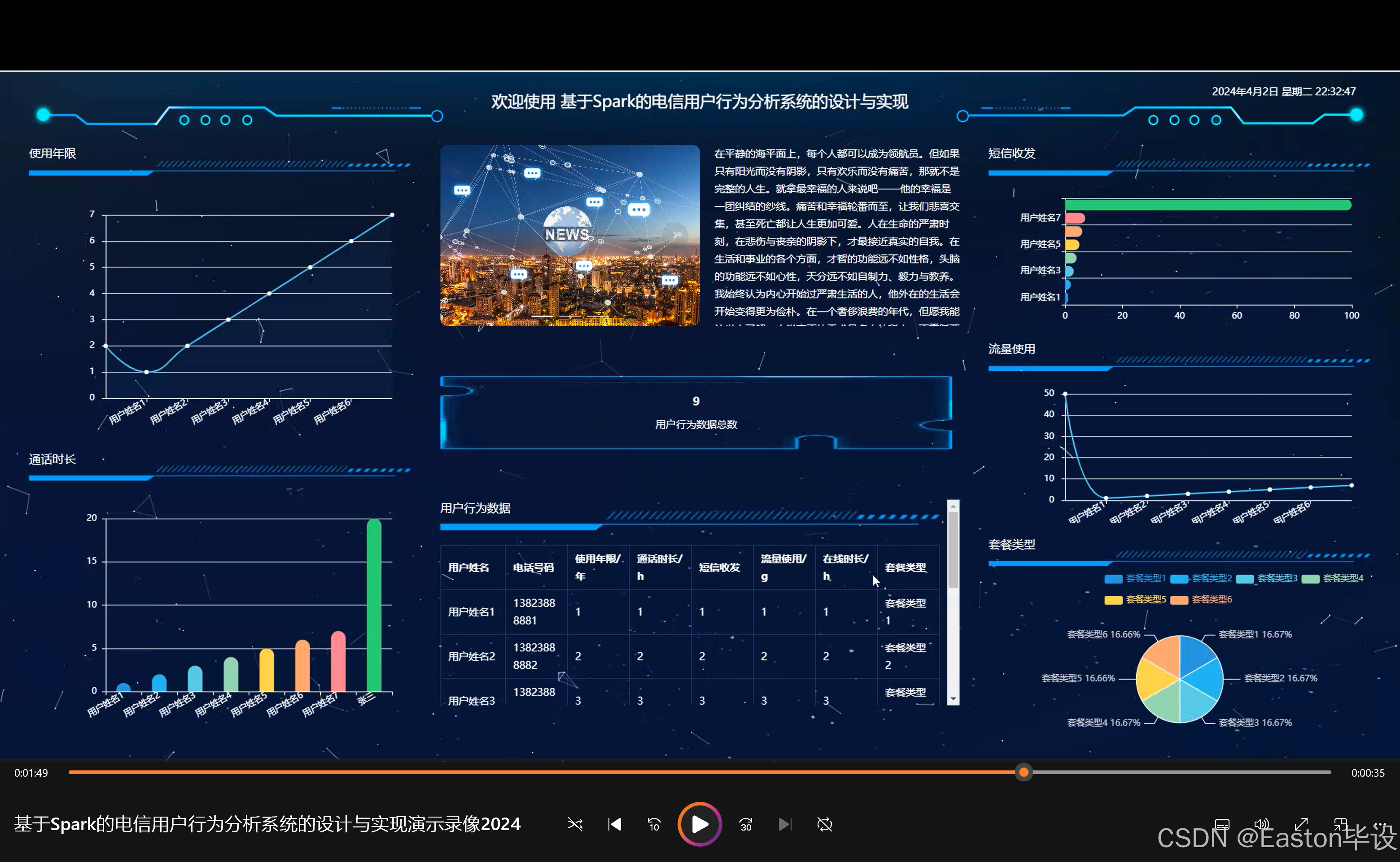The height and width of the screenshot is (862, 1400).
Task: Switch the player to full screen
Action: tap(1301, 824)
